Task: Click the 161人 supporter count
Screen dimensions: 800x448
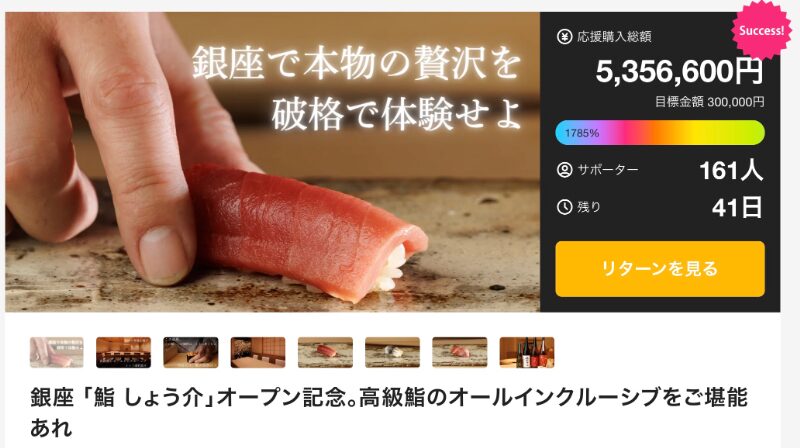Action: (731, 170)
